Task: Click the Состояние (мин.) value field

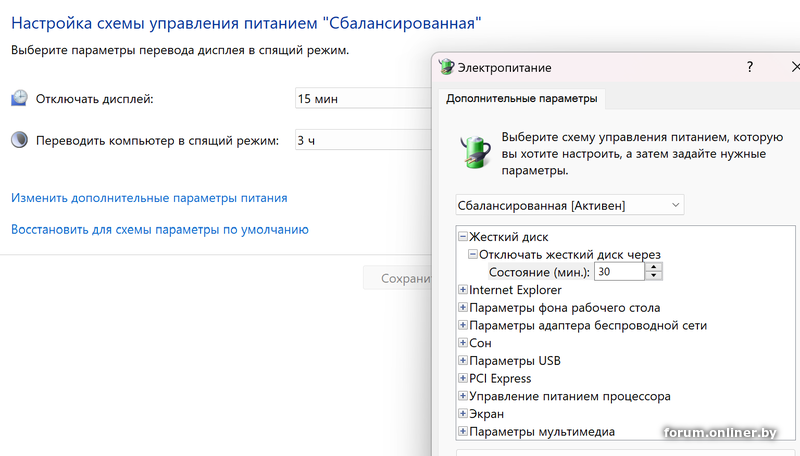Action: (x=619, y=272)
